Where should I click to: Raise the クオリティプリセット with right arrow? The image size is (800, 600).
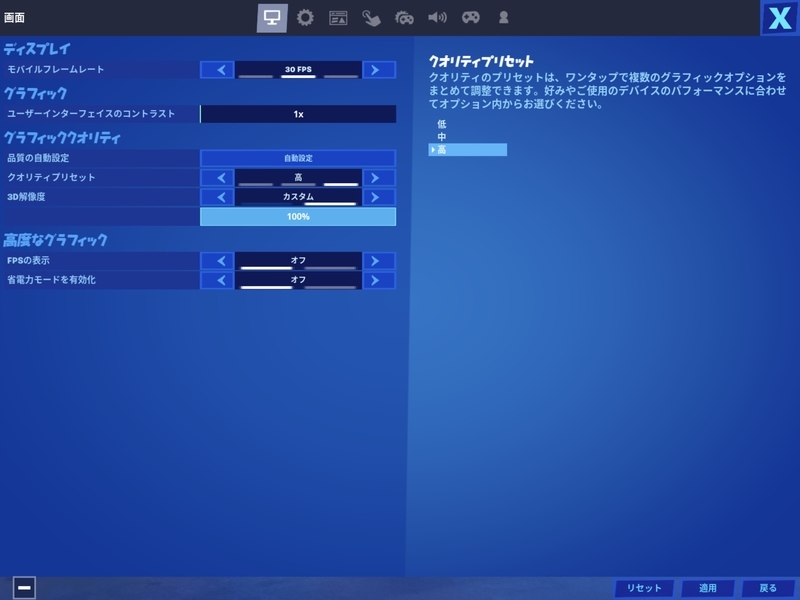pos(379,178)
